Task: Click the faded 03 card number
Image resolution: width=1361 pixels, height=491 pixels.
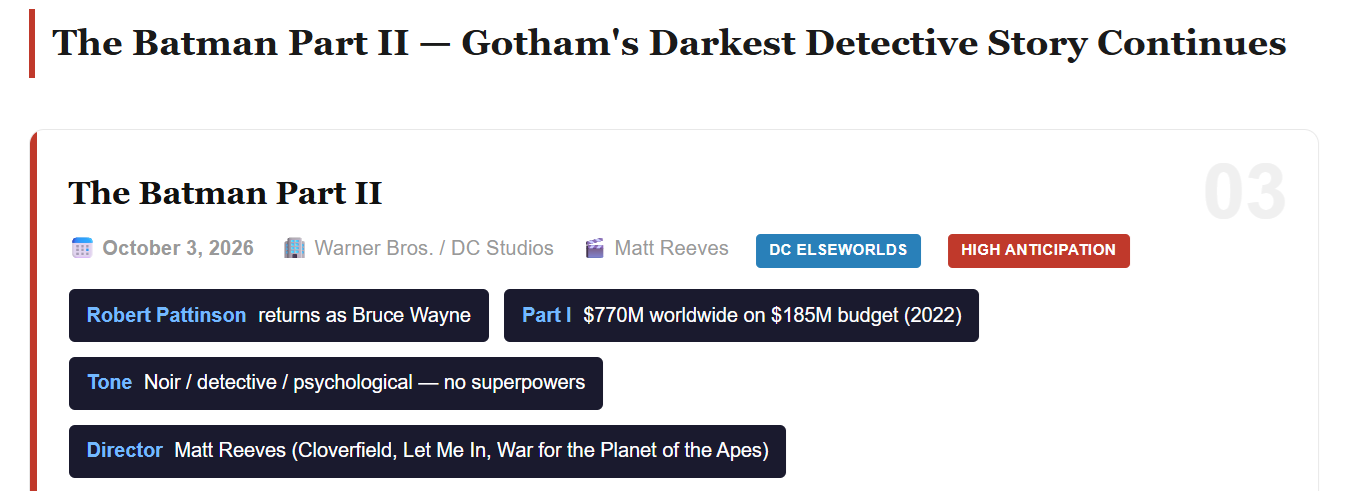Action: tap(1243, 193)
